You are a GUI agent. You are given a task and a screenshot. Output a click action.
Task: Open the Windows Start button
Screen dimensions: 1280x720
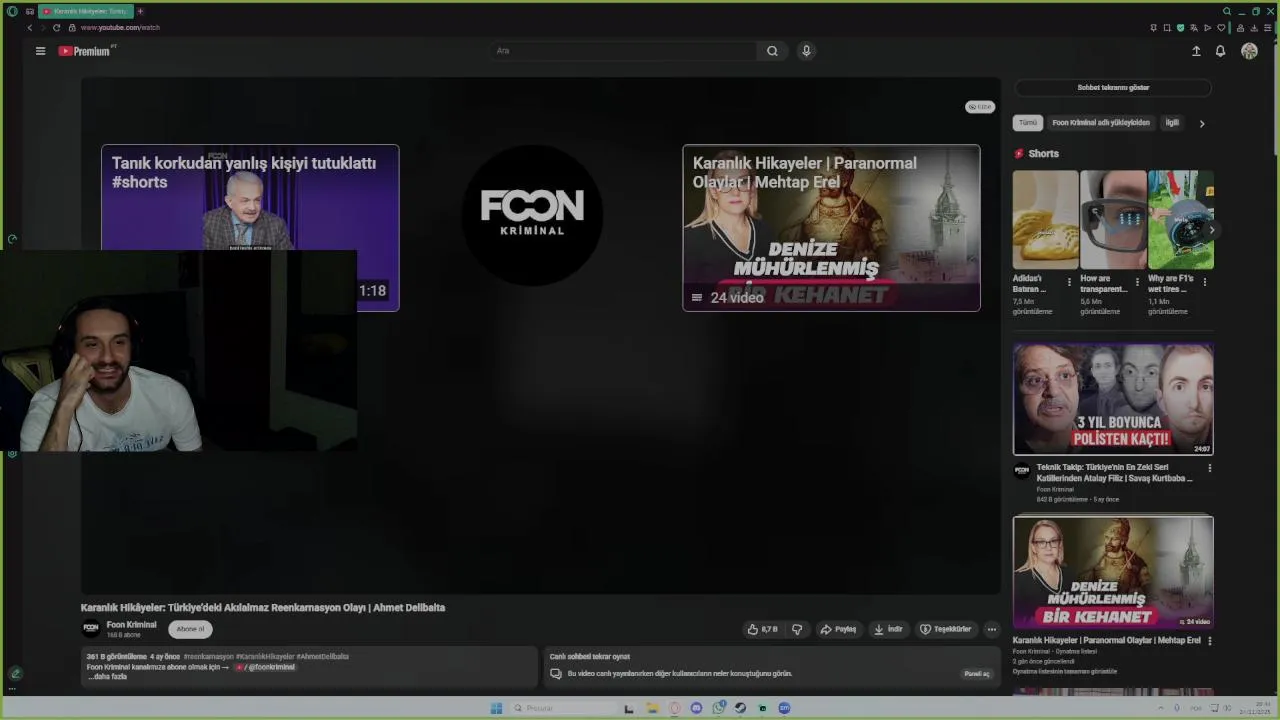[x=496, y=708]
